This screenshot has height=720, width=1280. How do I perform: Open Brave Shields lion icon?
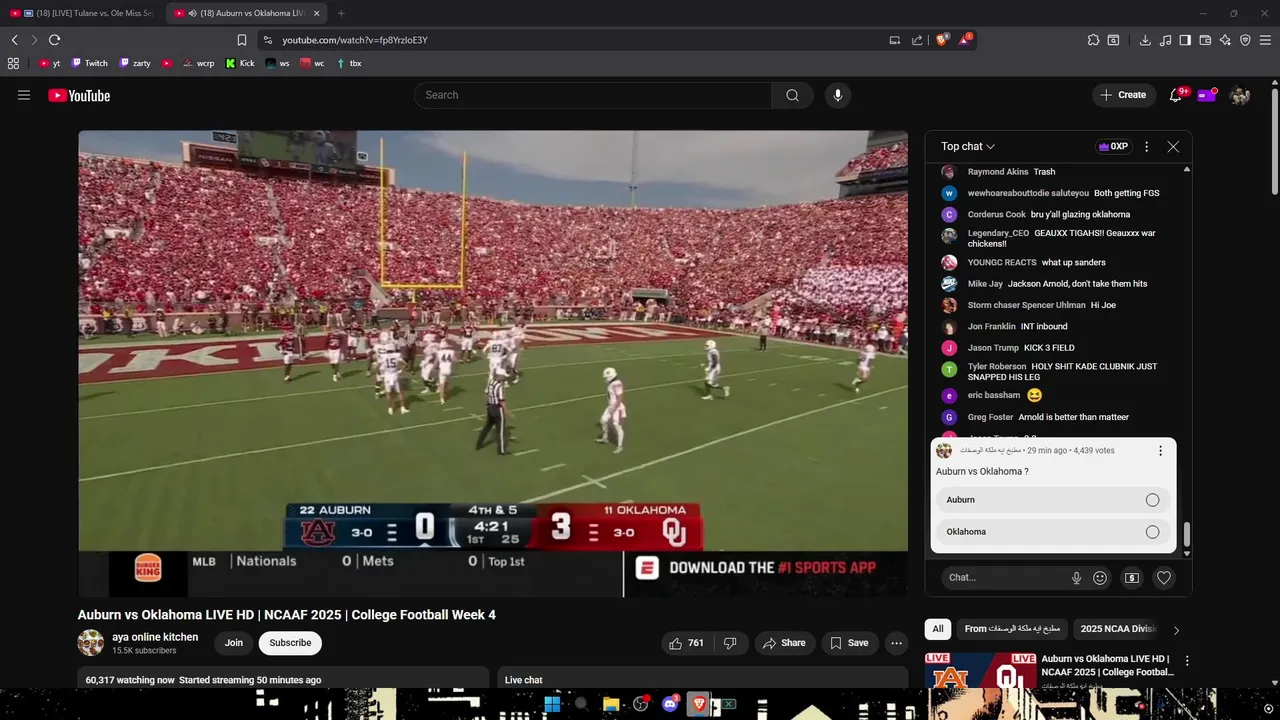942,40
